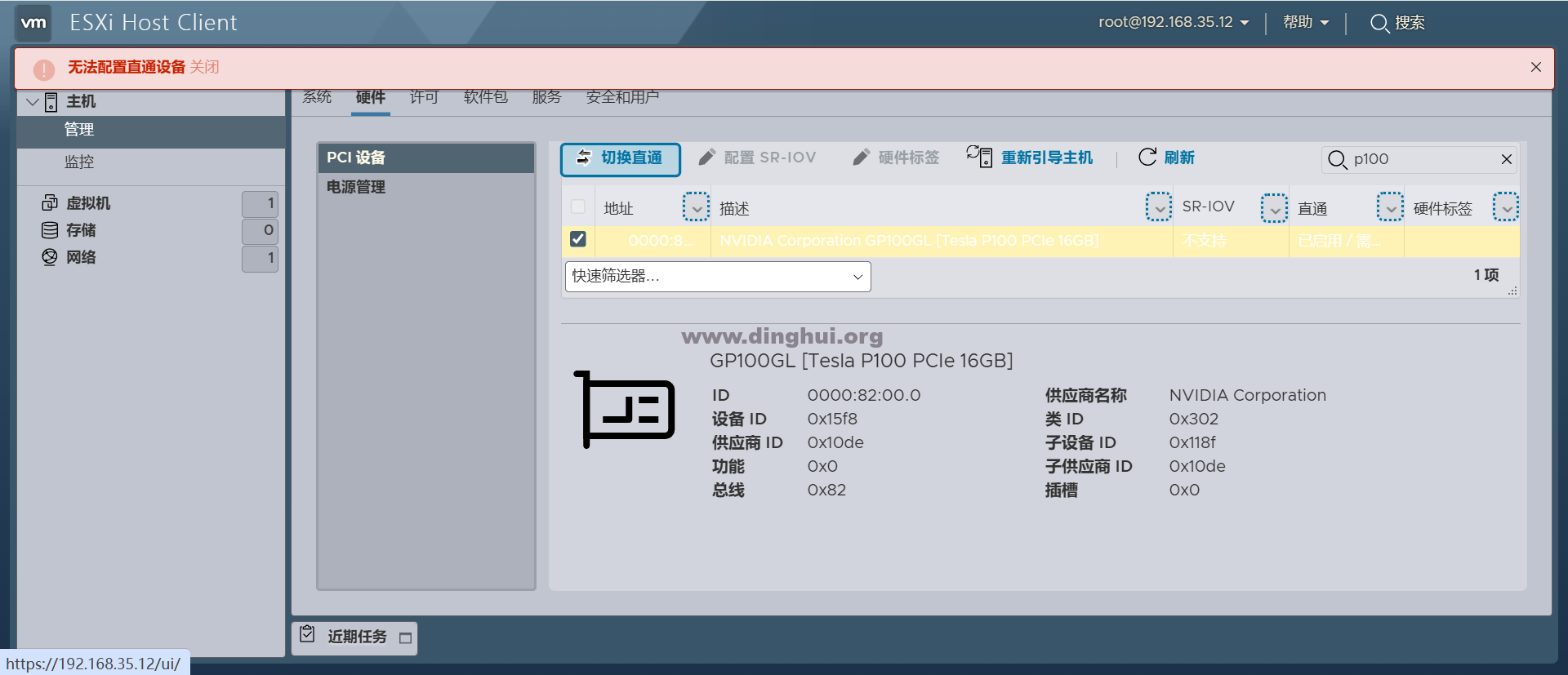
Task: Click the 近期任务 maximize square icon
Action: (406, 638)
